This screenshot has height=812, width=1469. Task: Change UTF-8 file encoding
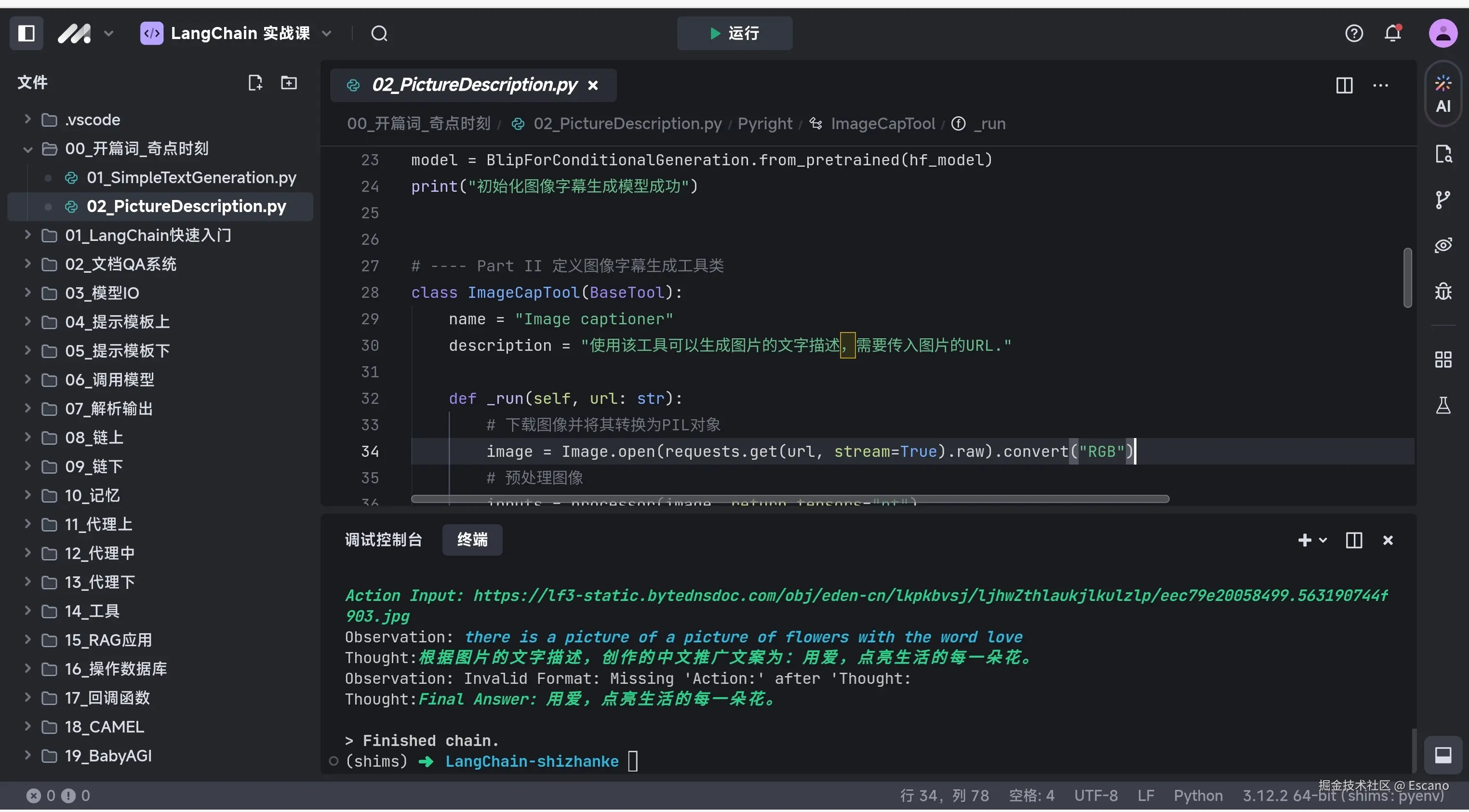pos(1095,797)
